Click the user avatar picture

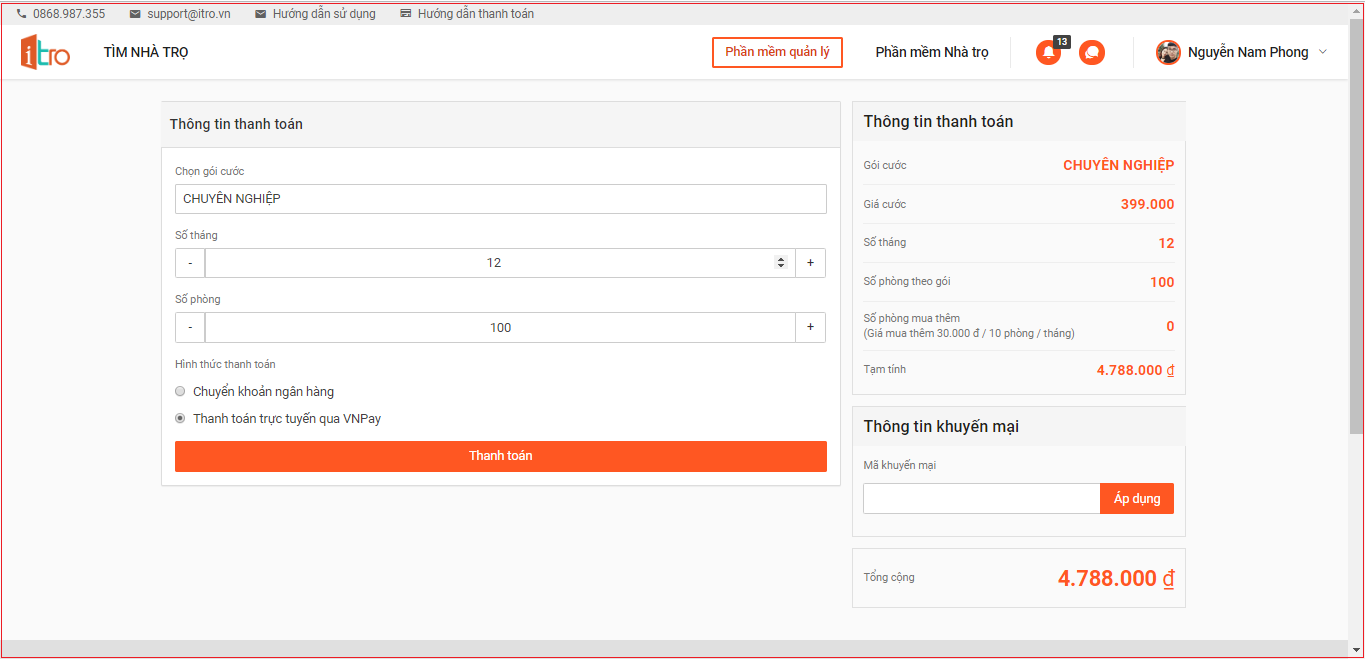tap(1168, 53)
